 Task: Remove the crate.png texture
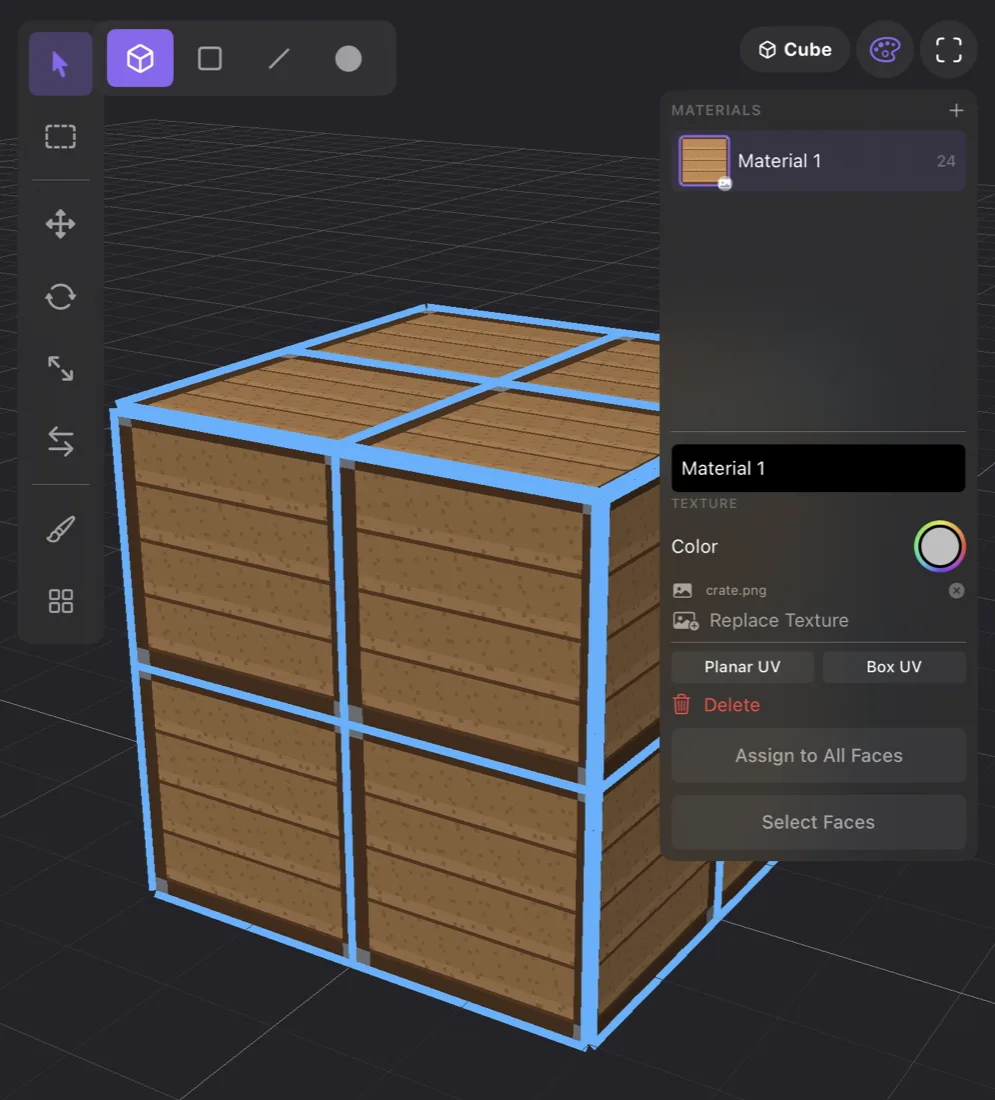click(956, 591)
